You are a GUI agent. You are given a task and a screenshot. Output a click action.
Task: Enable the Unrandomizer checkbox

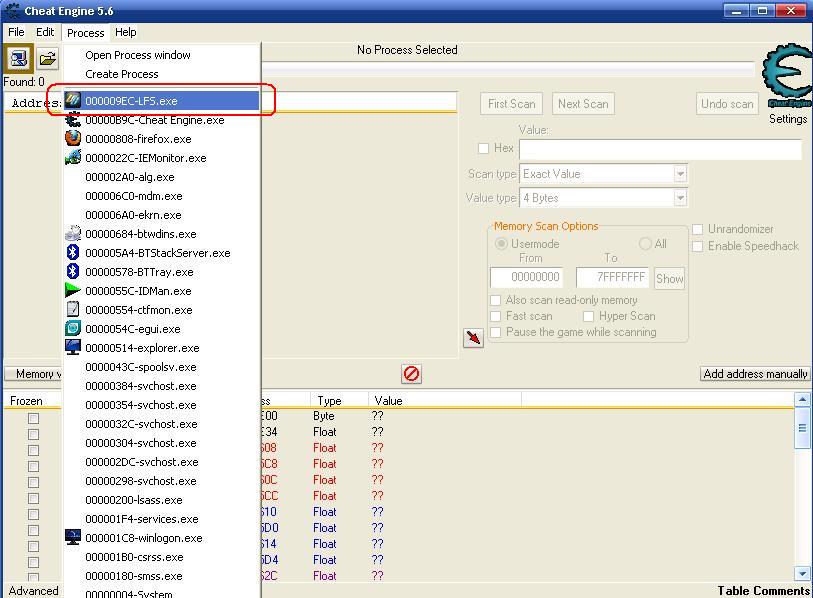697,229
